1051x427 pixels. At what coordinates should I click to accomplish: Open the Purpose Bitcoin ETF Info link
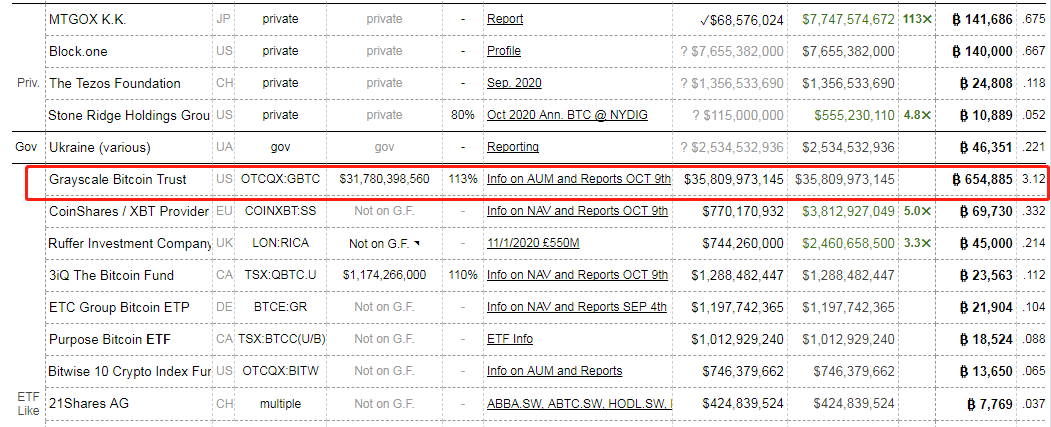510,339
